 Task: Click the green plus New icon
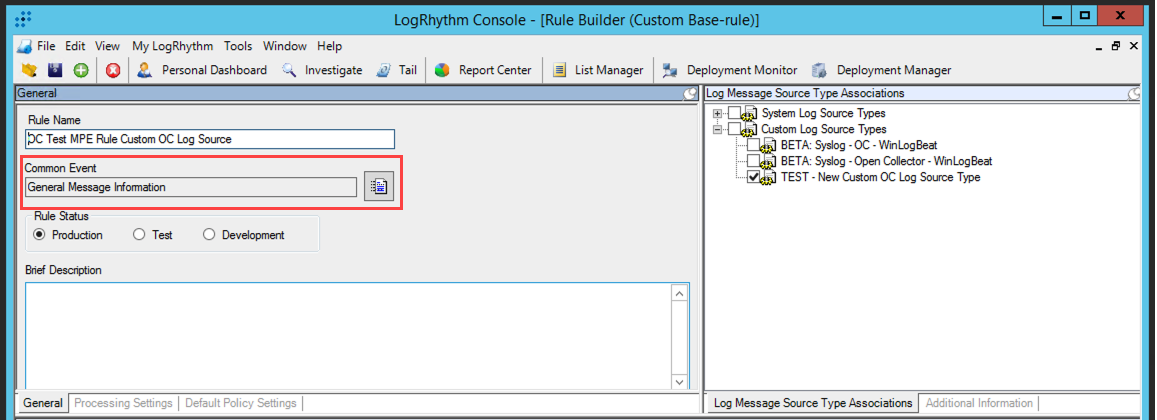tap(80, 70)
